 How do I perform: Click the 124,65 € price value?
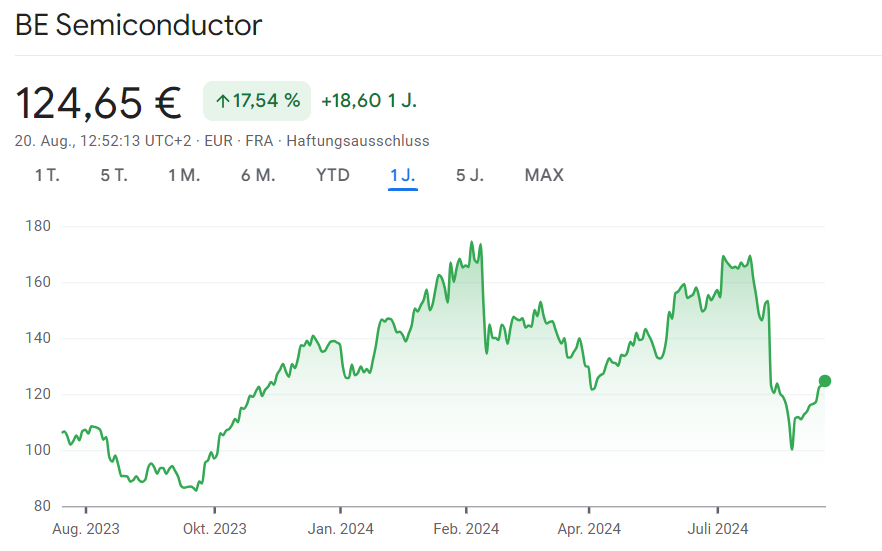pyautogui.click(x=98, y=103)
